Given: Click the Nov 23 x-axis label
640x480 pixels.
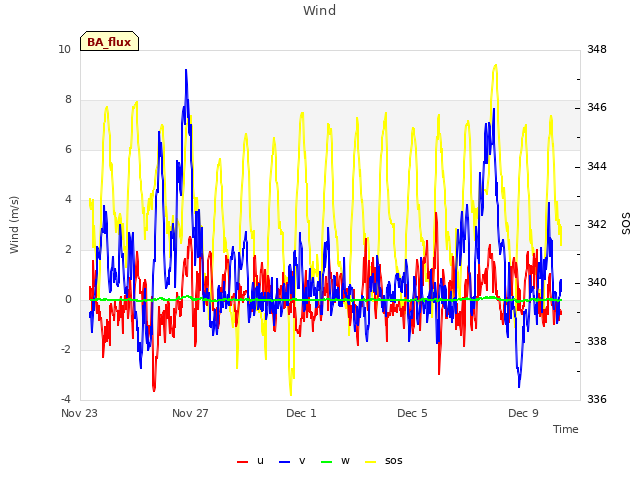Looking at the screenshot, I should click(79, 413).
